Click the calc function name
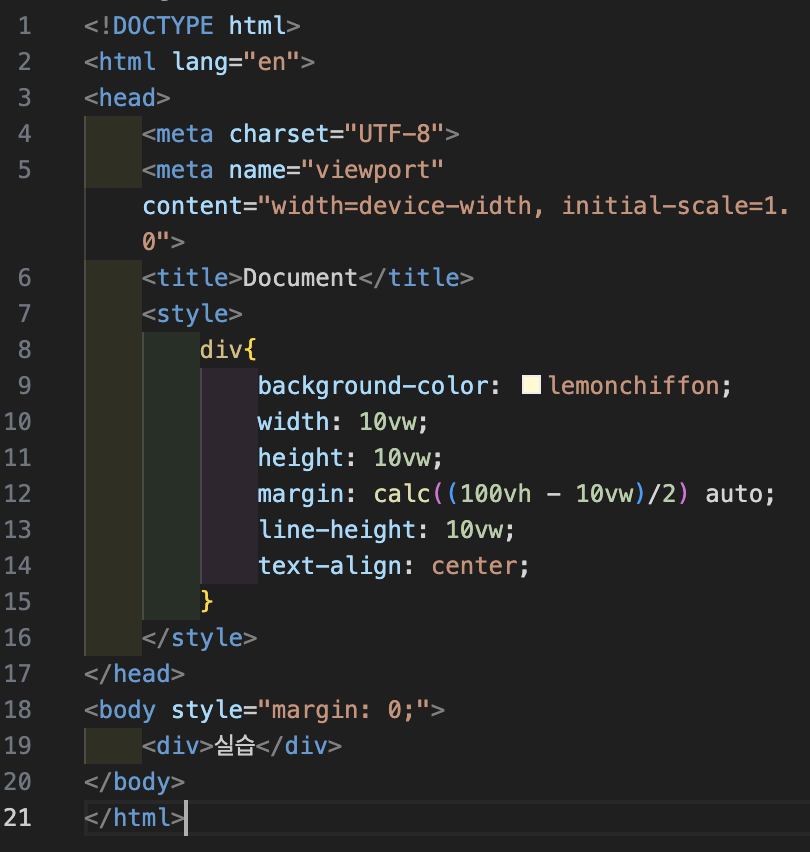The width and height of the screenshot is (810, 852). pos(401,493)
